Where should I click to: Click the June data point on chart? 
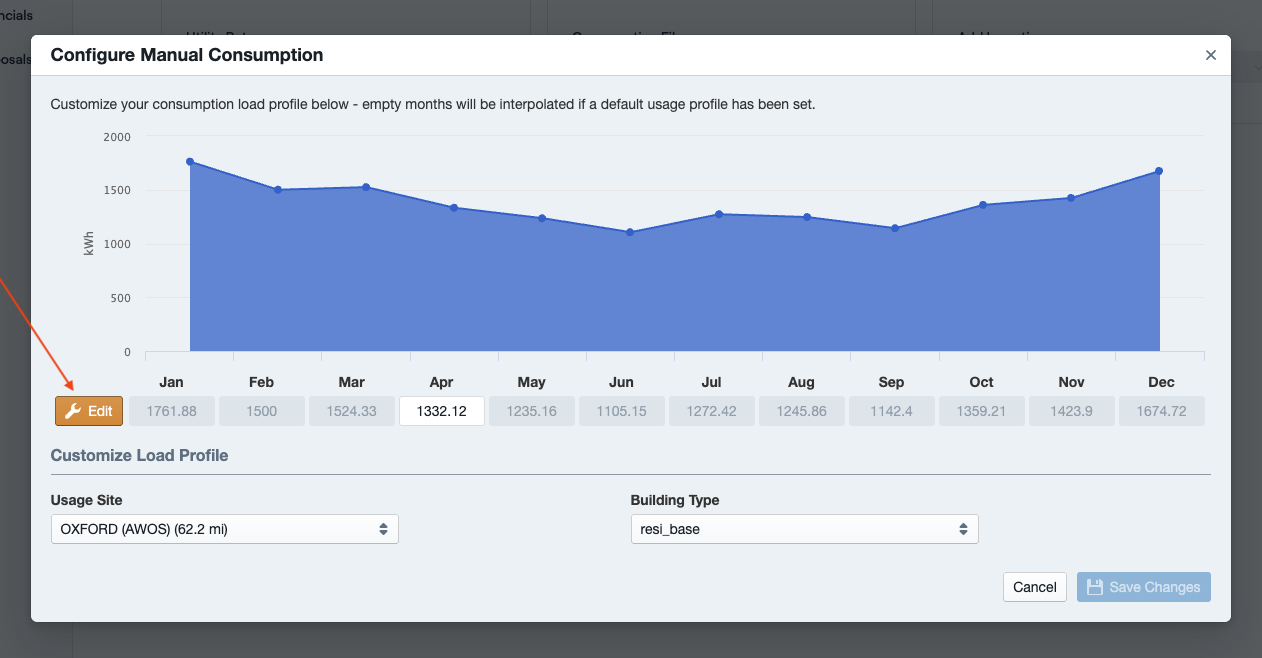[630, 232]
